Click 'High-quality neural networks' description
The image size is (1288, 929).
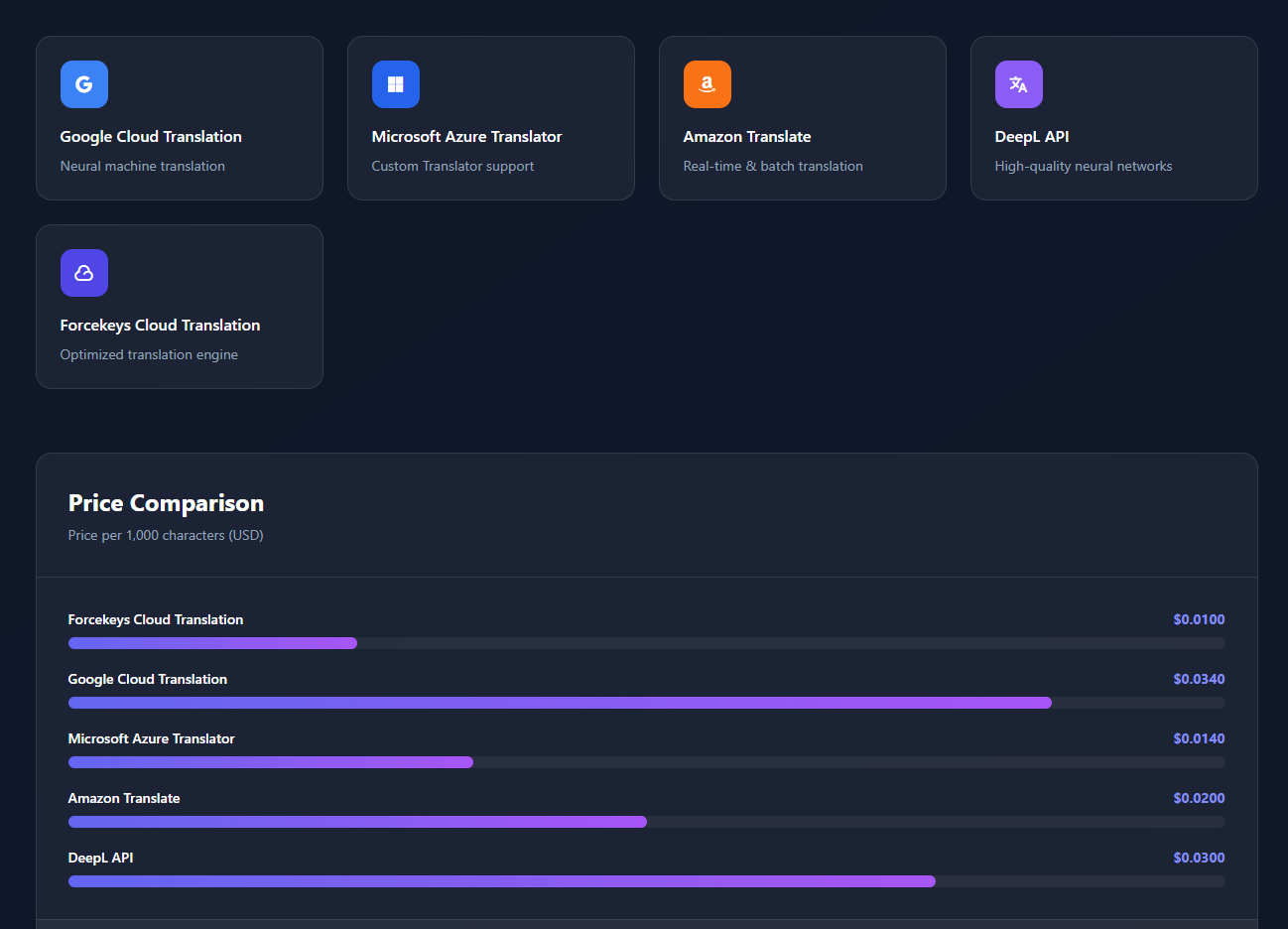(1084, 167)
